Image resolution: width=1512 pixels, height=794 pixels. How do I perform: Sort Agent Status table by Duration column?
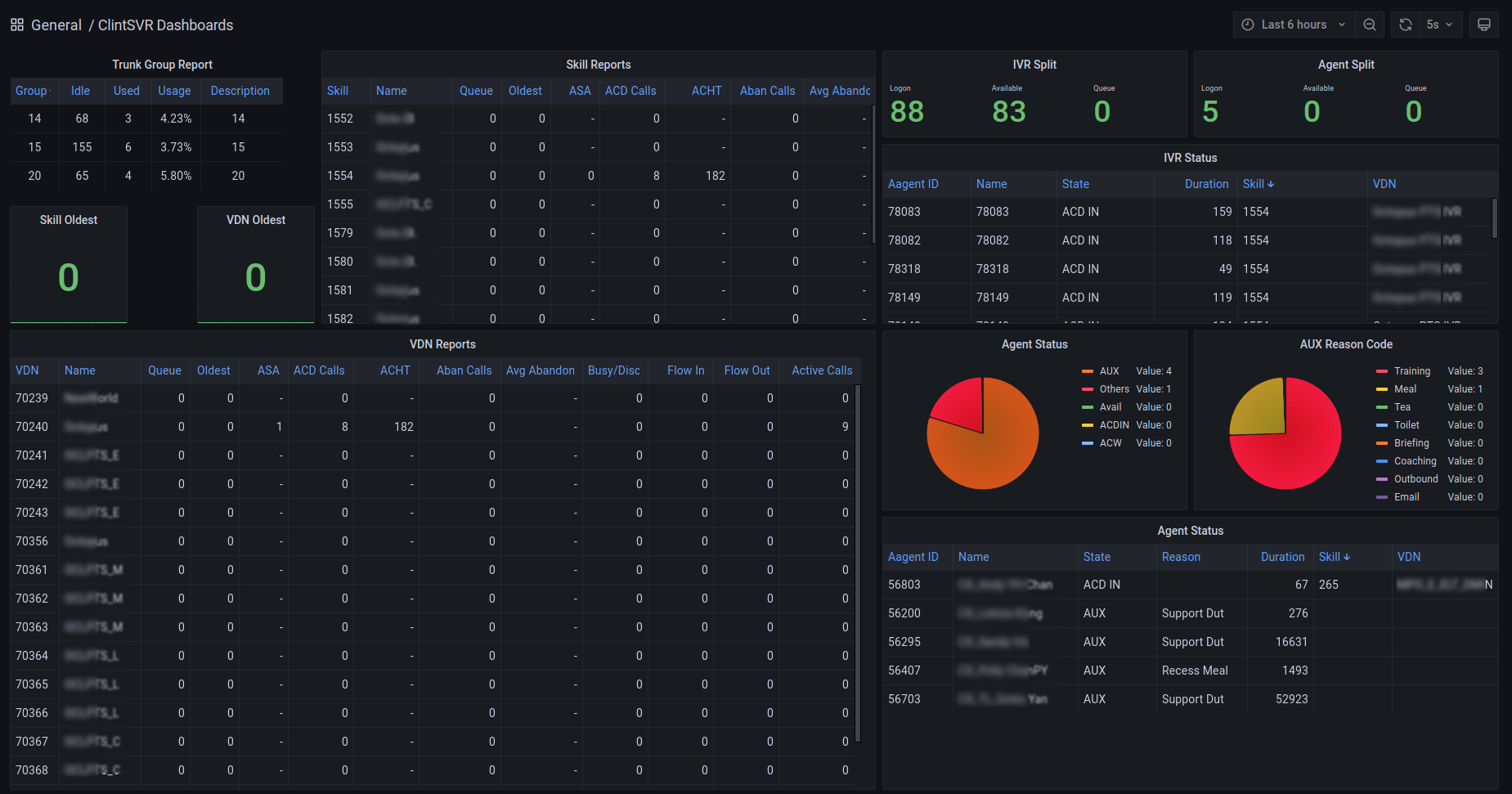(1281, 557)
